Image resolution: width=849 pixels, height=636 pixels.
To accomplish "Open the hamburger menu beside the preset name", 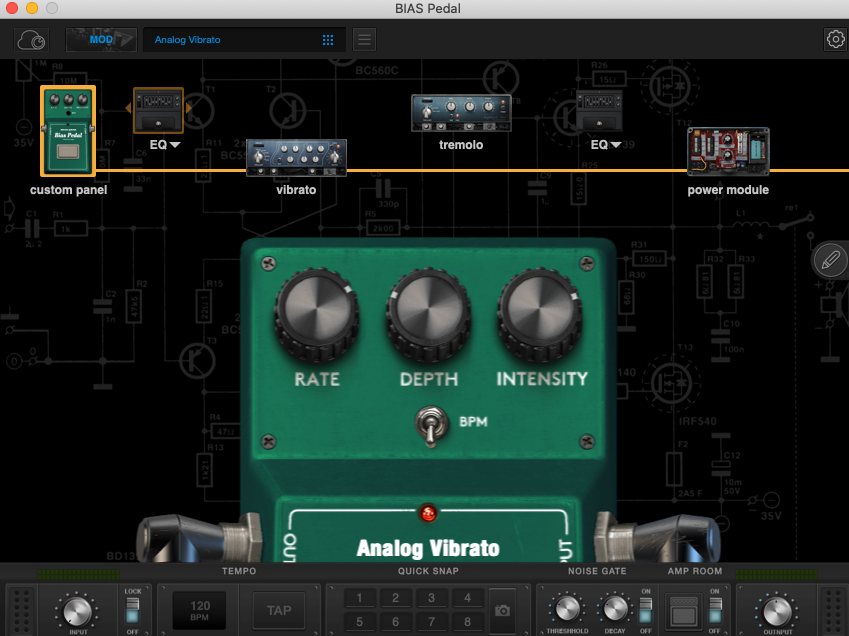I will click(x=364, y=40).
